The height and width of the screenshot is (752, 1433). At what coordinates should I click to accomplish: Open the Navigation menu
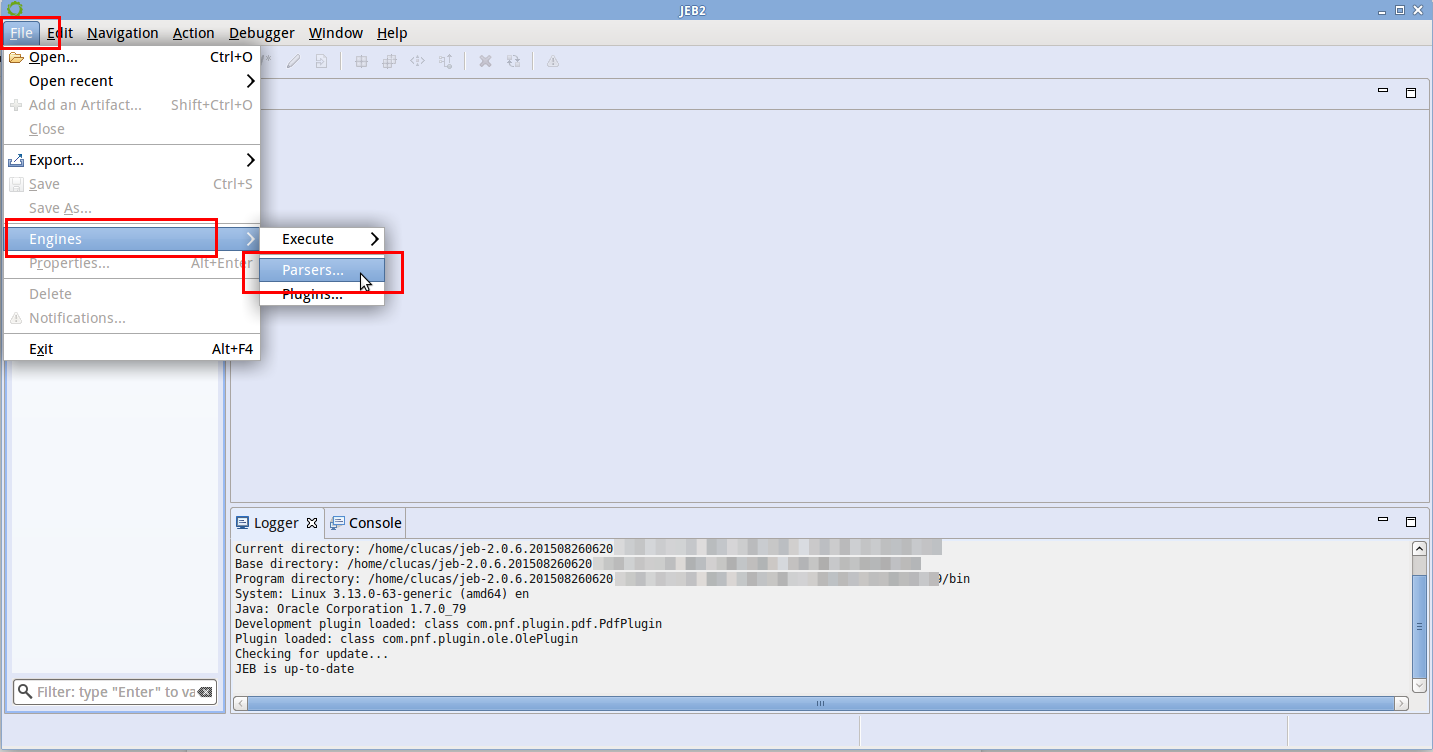[x=123, y=33]
